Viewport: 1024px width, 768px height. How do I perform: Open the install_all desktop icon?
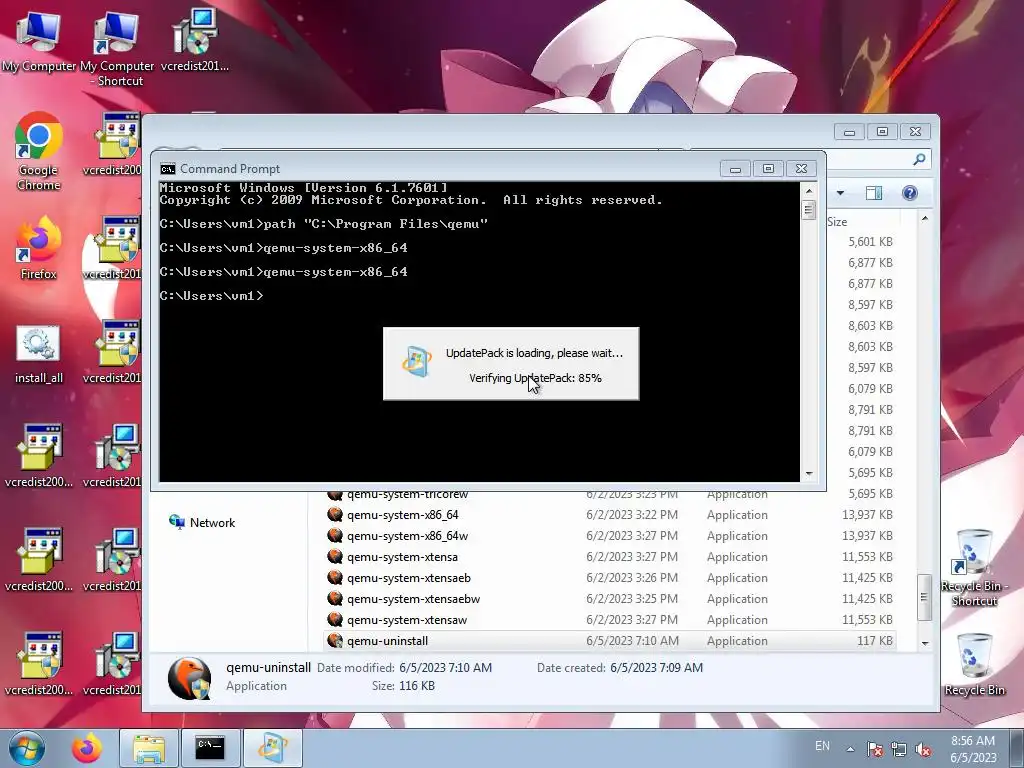pos(39,354)
